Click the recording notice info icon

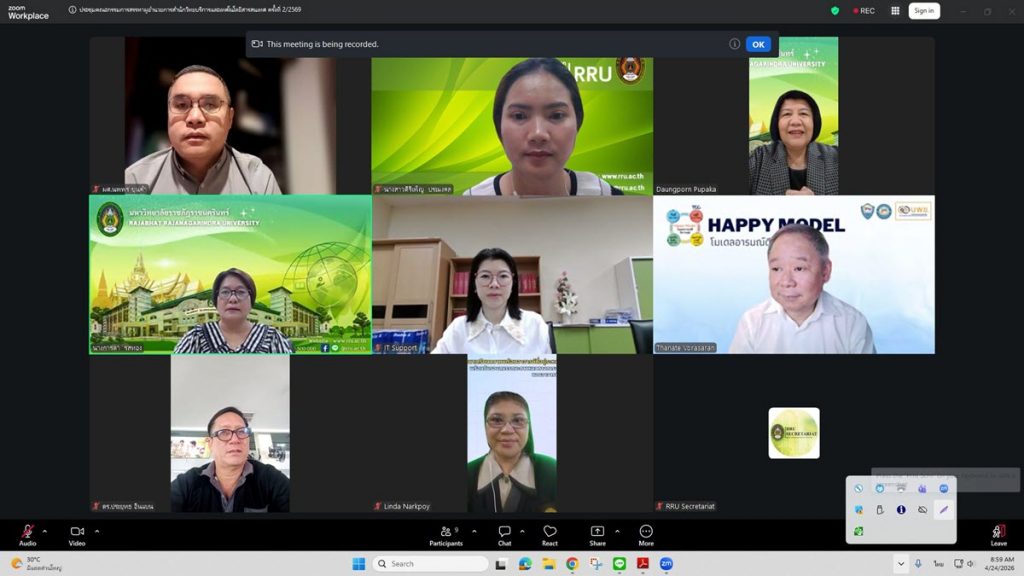click(734, 44)
